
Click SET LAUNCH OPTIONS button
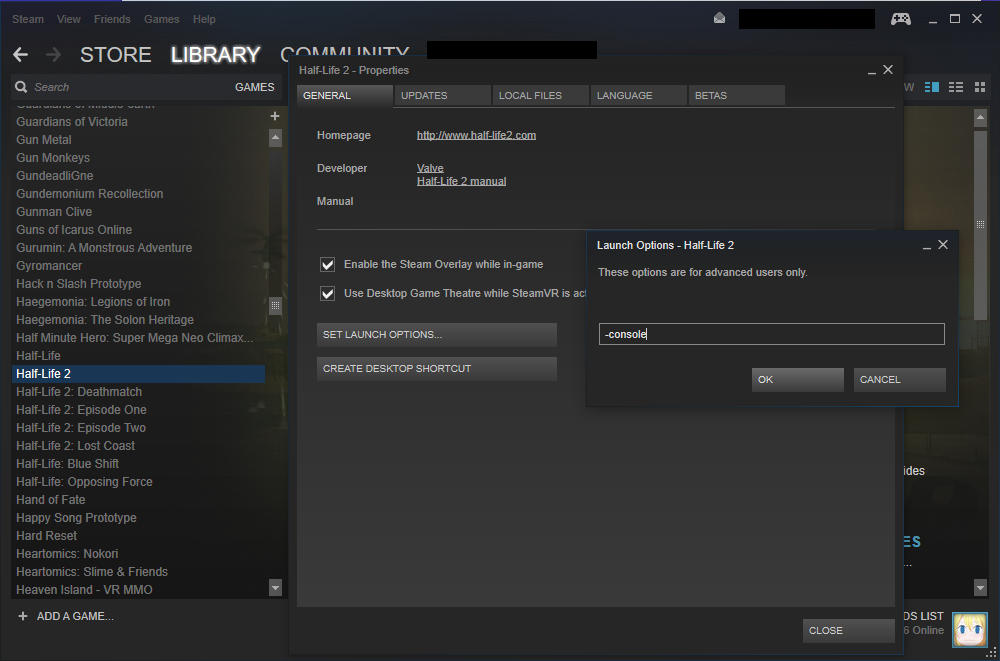437,335
